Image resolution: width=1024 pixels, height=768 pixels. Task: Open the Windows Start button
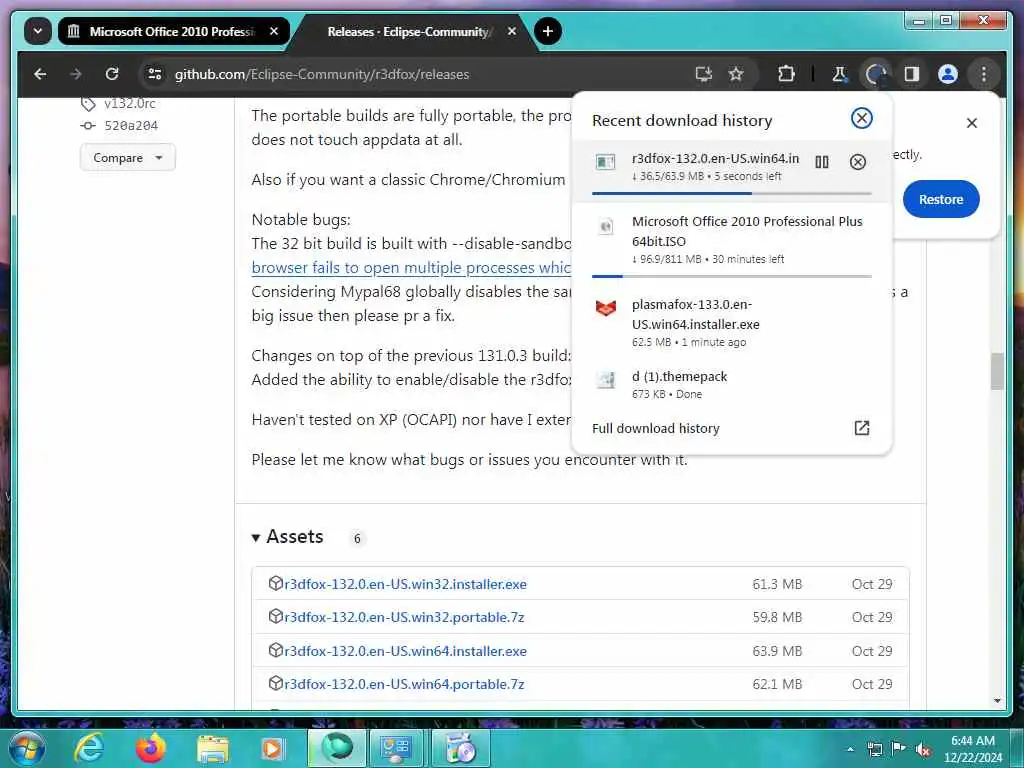click(26, 748)
